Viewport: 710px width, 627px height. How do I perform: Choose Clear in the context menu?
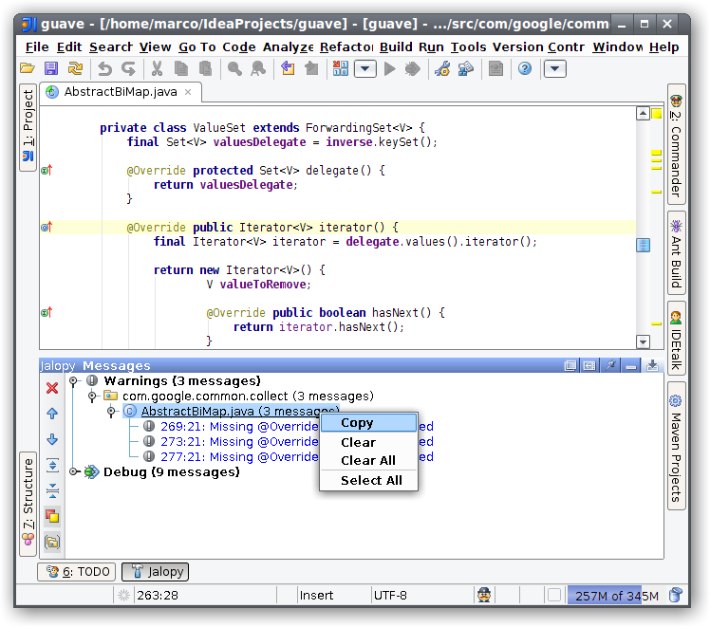pyautogui.click(x=369, y=442)
